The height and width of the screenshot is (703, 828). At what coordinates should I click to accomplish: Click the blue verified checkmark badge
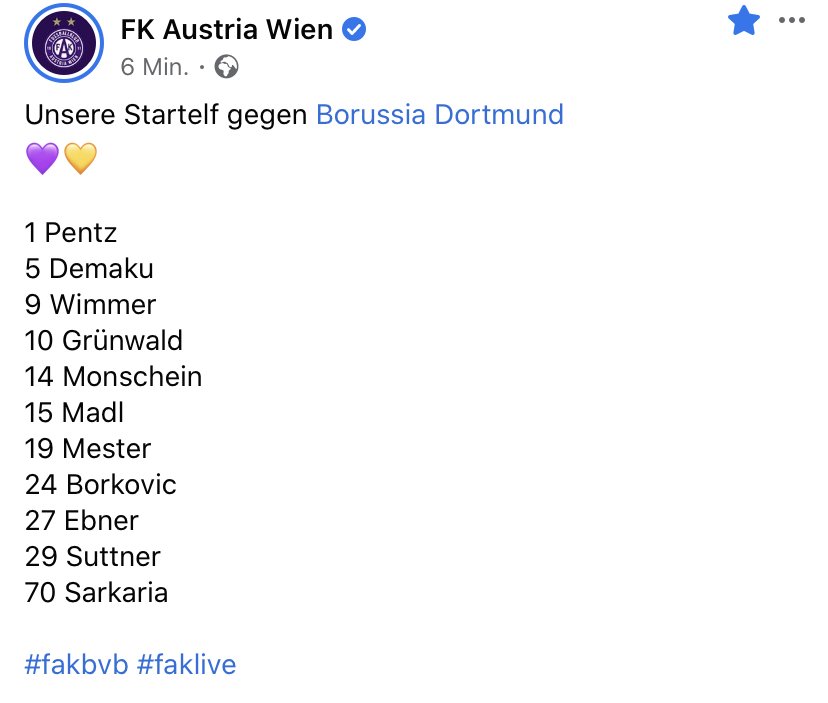pyautogui.click(x=354, y=29)
